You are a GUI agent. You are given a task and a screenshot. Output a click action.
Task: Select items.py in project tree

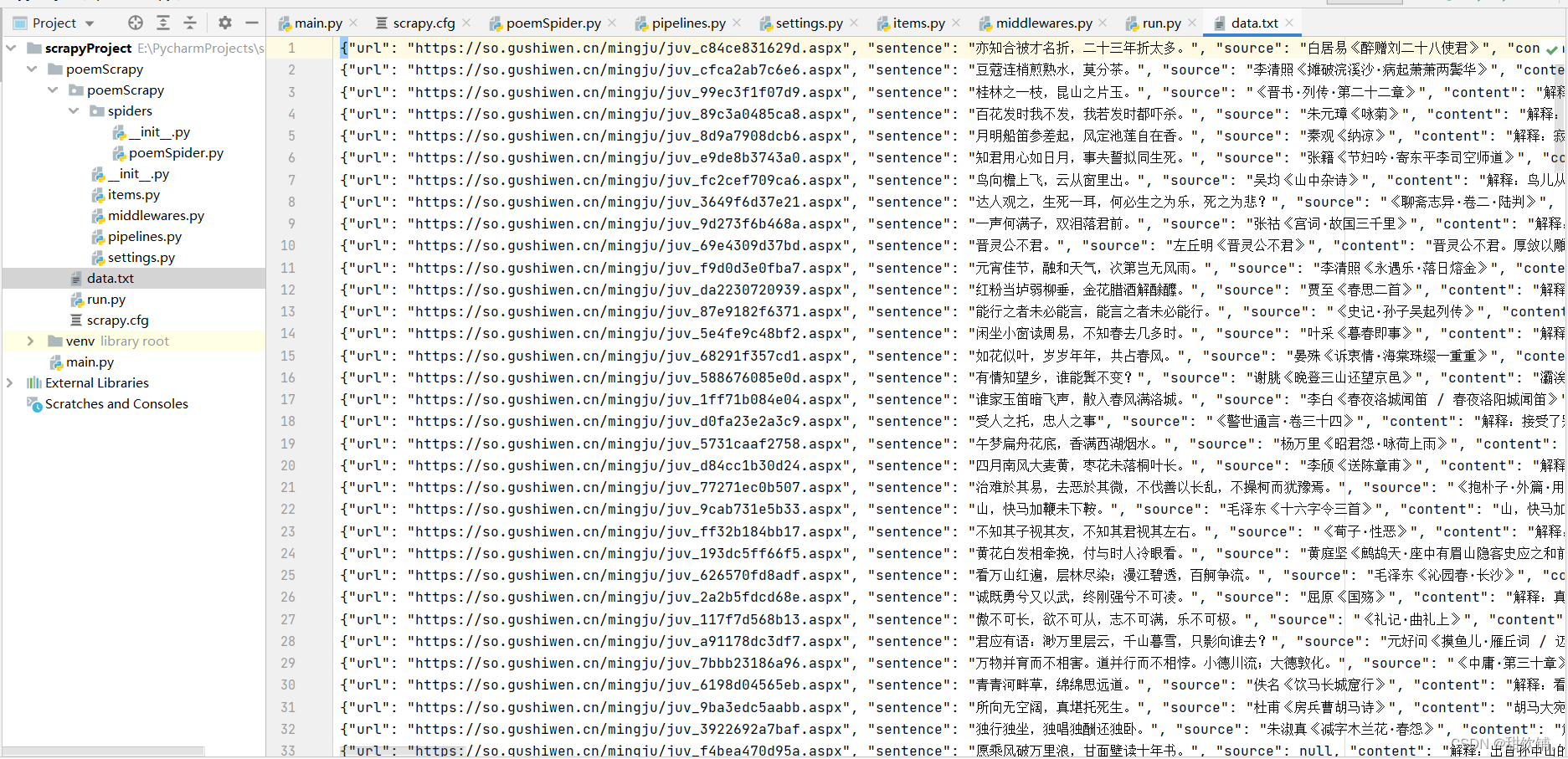[x=133, y=194]
